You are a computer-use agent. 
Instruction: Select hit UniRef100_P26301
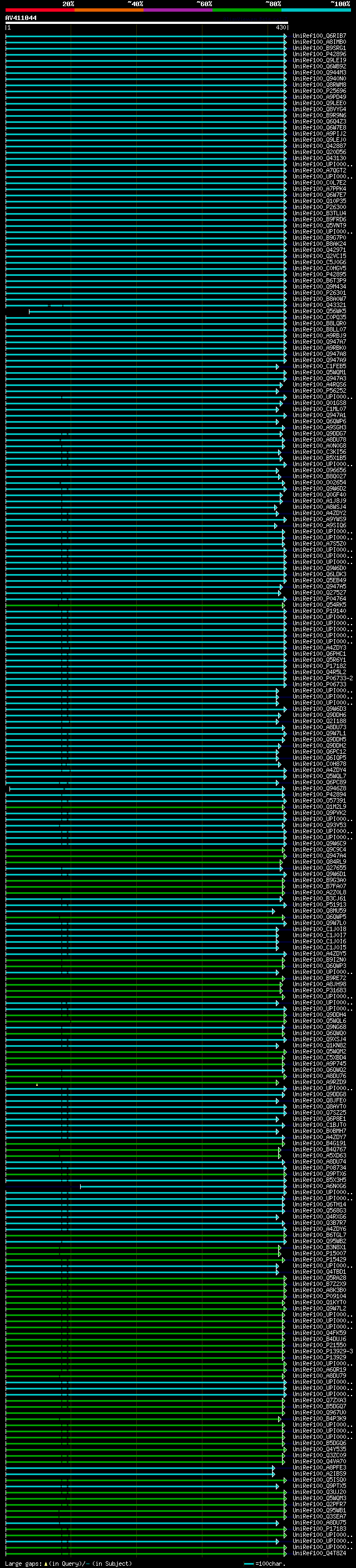tap(319, 293)
